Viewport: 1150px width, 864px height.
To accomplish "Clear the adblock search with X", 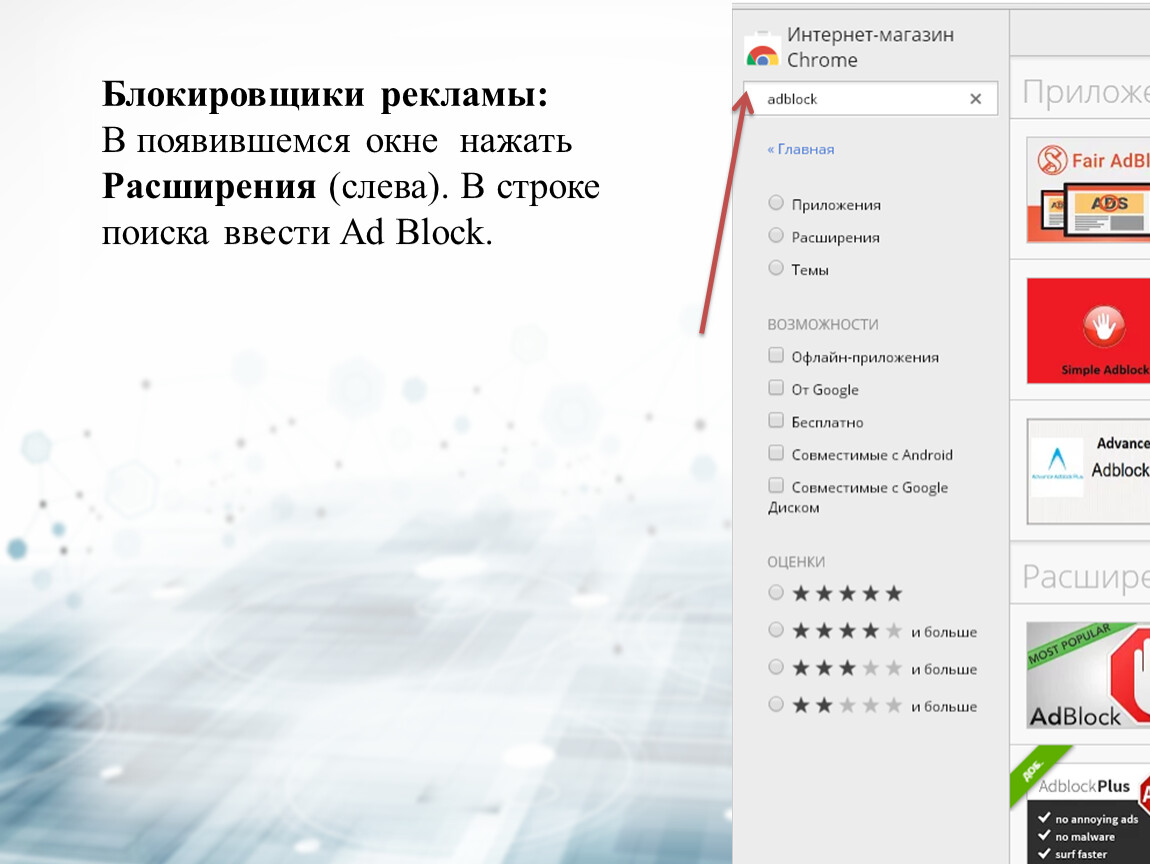I will pos(975,99).
